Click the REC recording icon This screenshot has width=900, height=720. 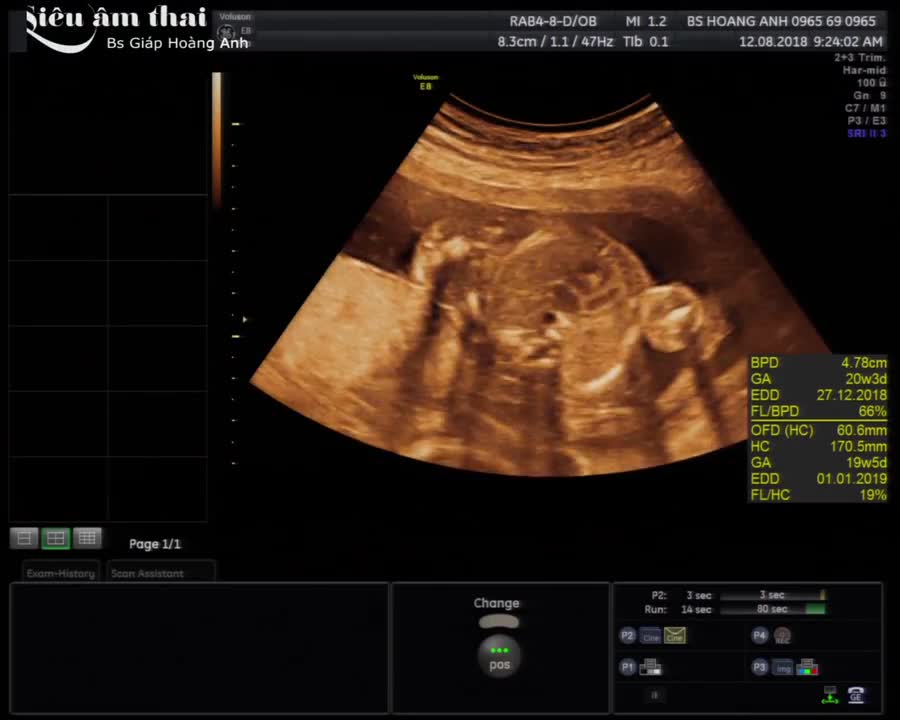tap(782, 636)
